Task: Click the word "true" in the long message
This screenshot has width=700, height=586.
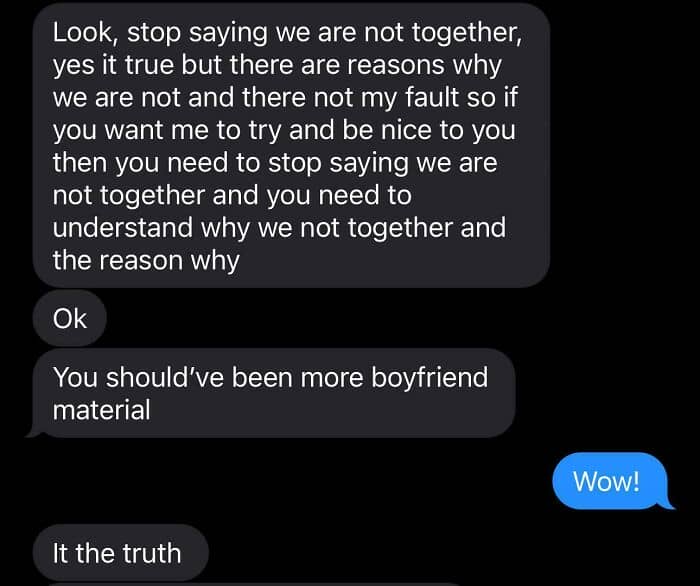Action: [x=149, y=66]
